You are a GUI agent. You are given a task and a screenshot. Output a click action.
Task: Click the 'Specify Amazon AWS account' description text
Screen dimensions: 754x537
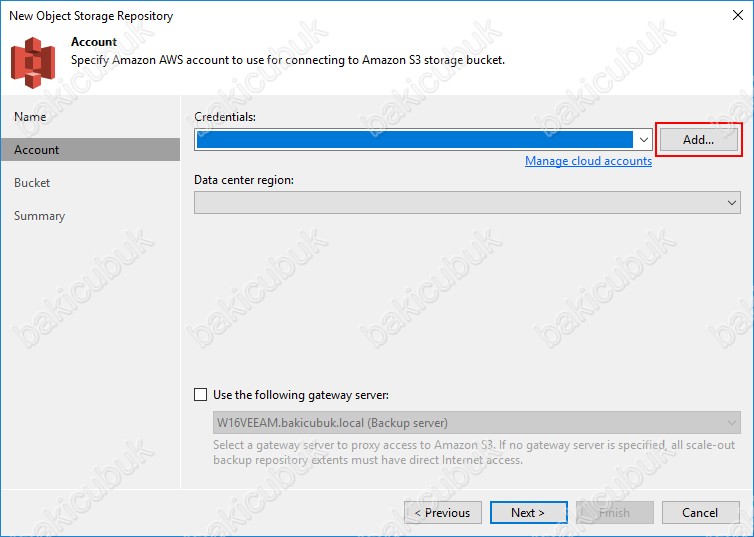pos(288,61)
